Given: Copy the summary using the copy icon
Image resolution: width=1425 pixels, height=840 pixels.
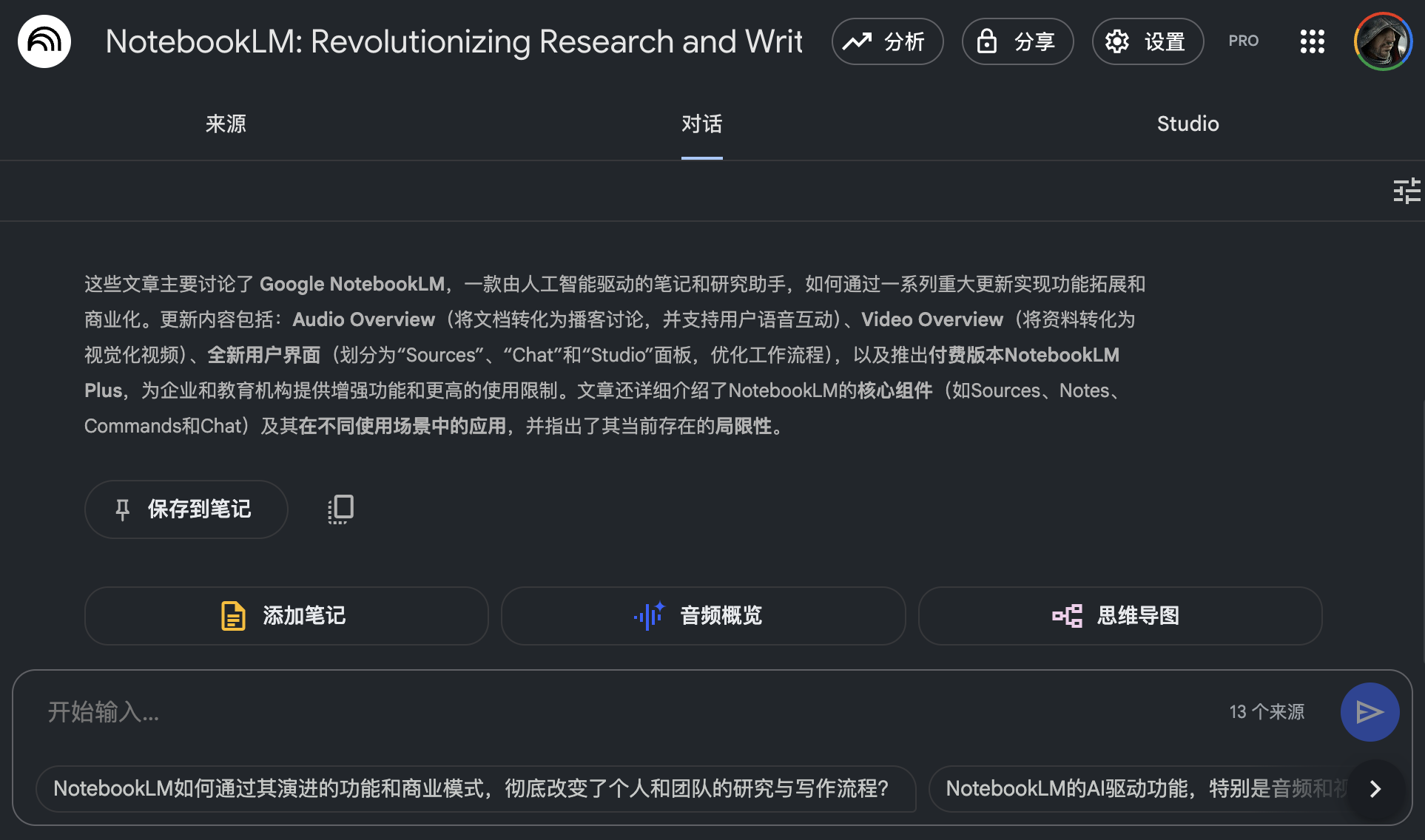Looking at the screenshot, I should 340,509.
